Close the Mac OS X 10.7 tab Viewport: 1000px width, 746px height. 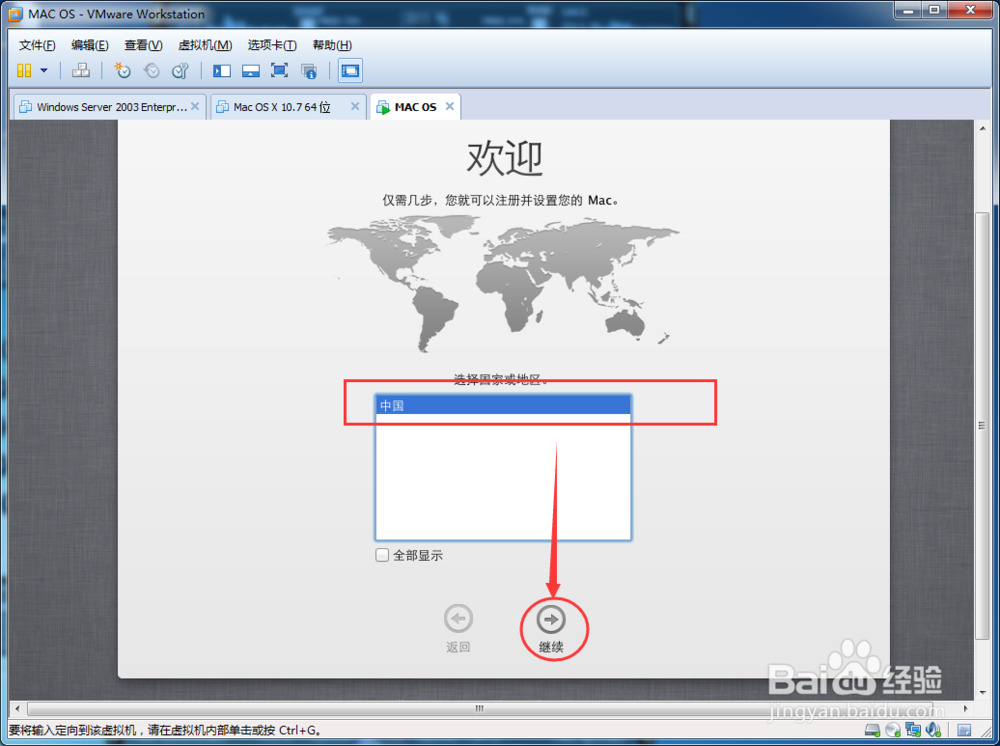(355, 106)
